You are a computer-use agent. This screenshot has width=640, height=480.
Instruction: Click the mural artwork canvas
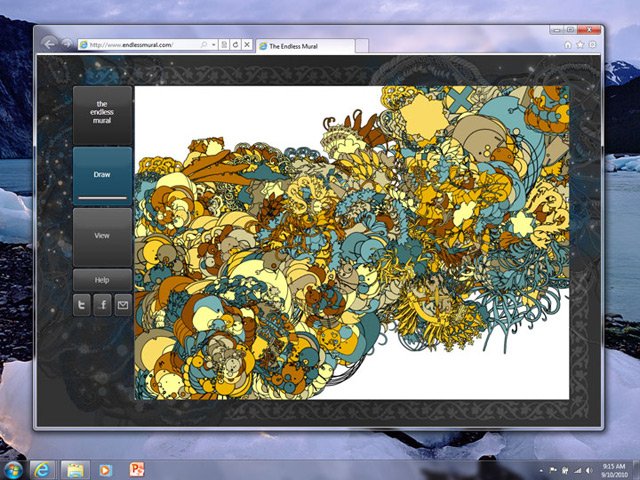(x=352, y=242)
